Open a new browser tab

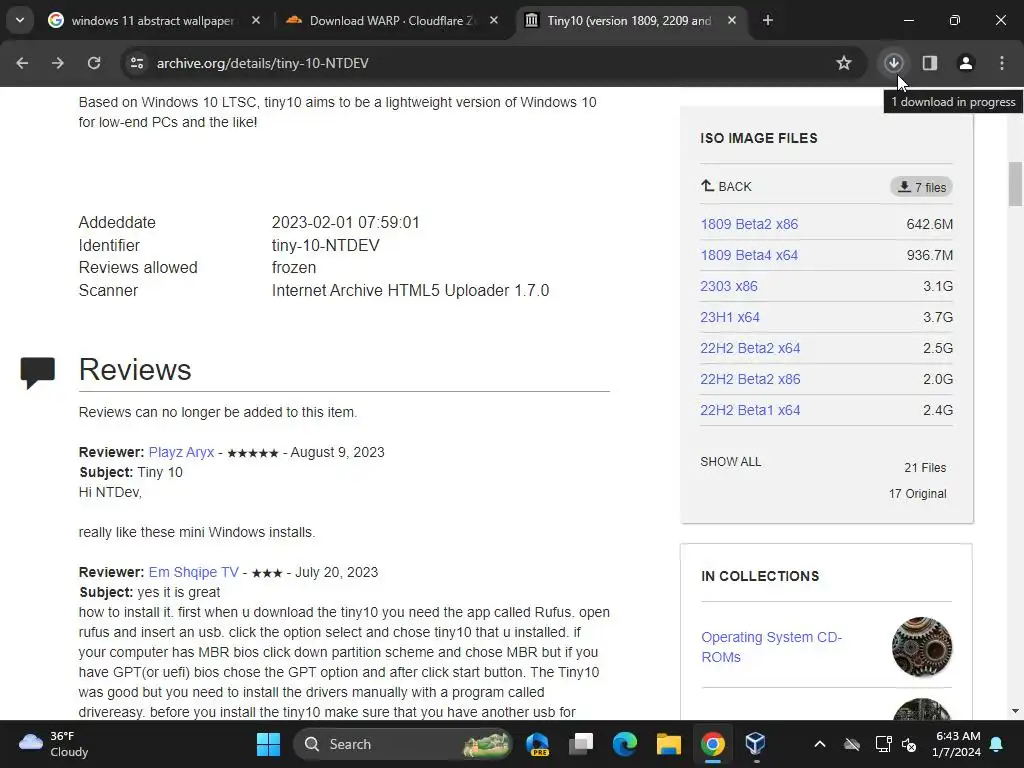tap(768, 20)
